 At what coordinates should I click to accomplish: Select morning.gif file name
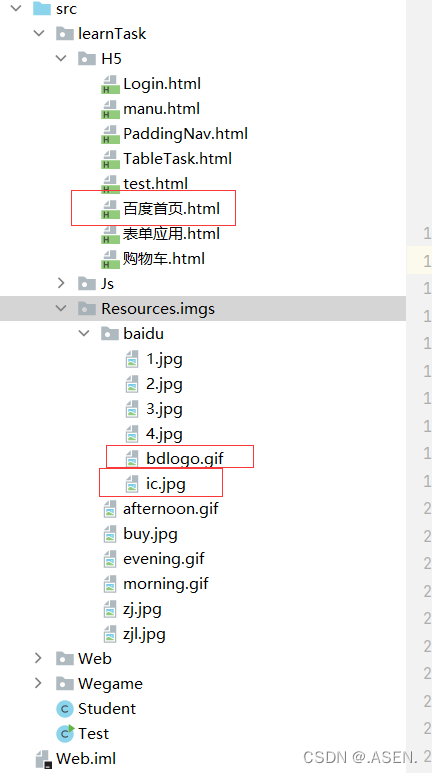(x=166, y=585)
